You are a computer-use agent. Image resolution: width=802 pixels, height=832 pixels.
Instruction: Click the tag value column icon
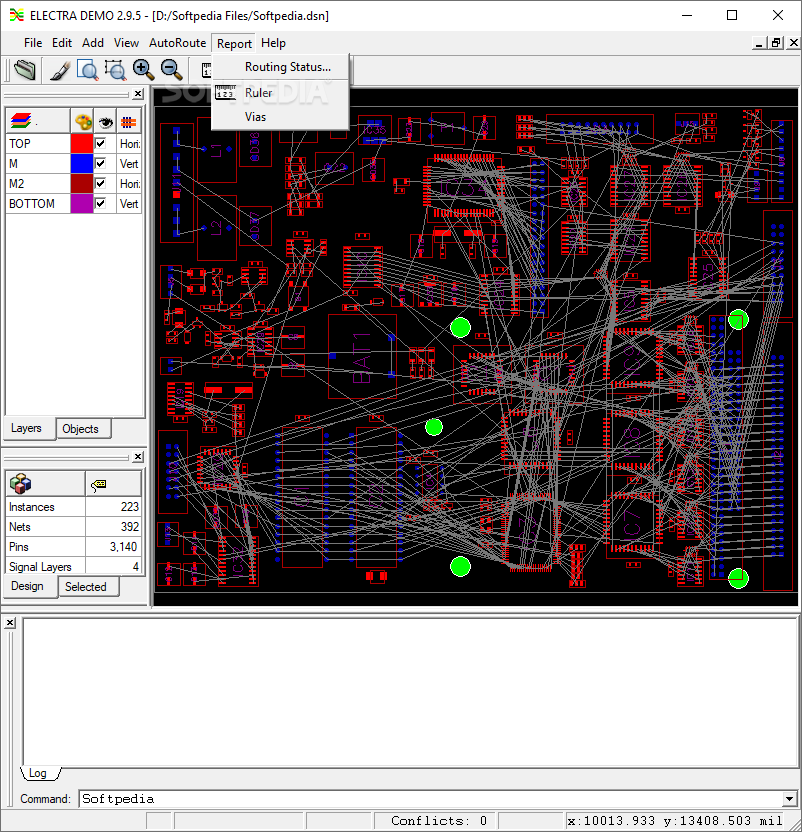99,484
